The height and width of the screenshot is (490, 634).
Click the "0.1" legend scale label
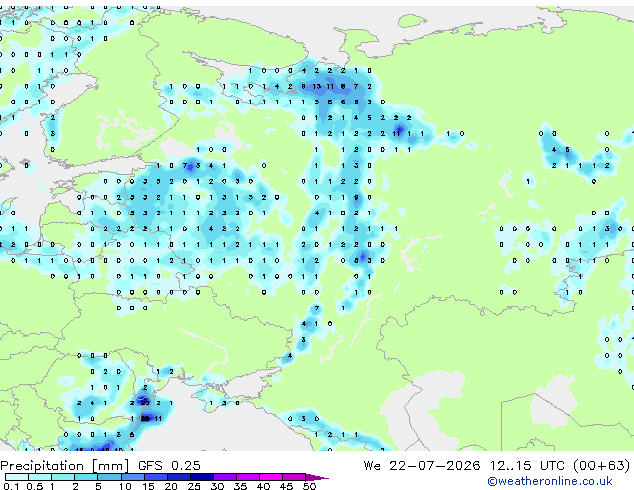[x=11, y=486]
